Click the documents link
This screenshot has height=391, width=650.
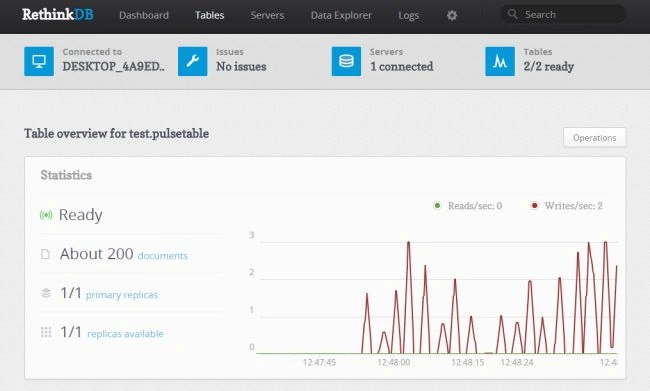pos(162,255)
